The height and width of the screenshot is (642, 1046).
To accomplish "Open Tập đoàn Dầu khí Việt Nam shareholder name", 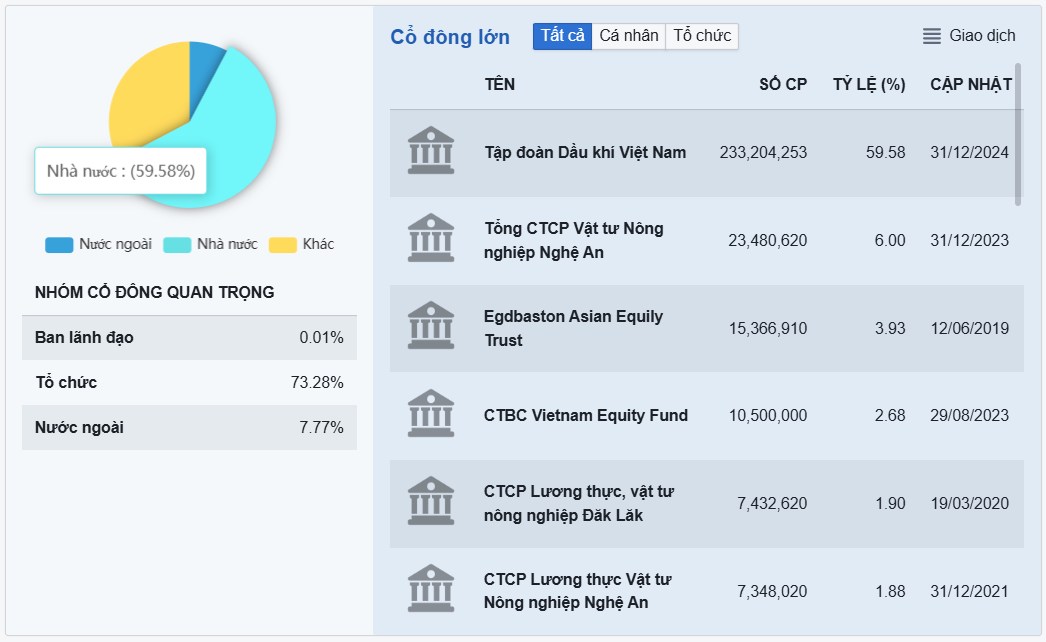I will tap(585, 153).
